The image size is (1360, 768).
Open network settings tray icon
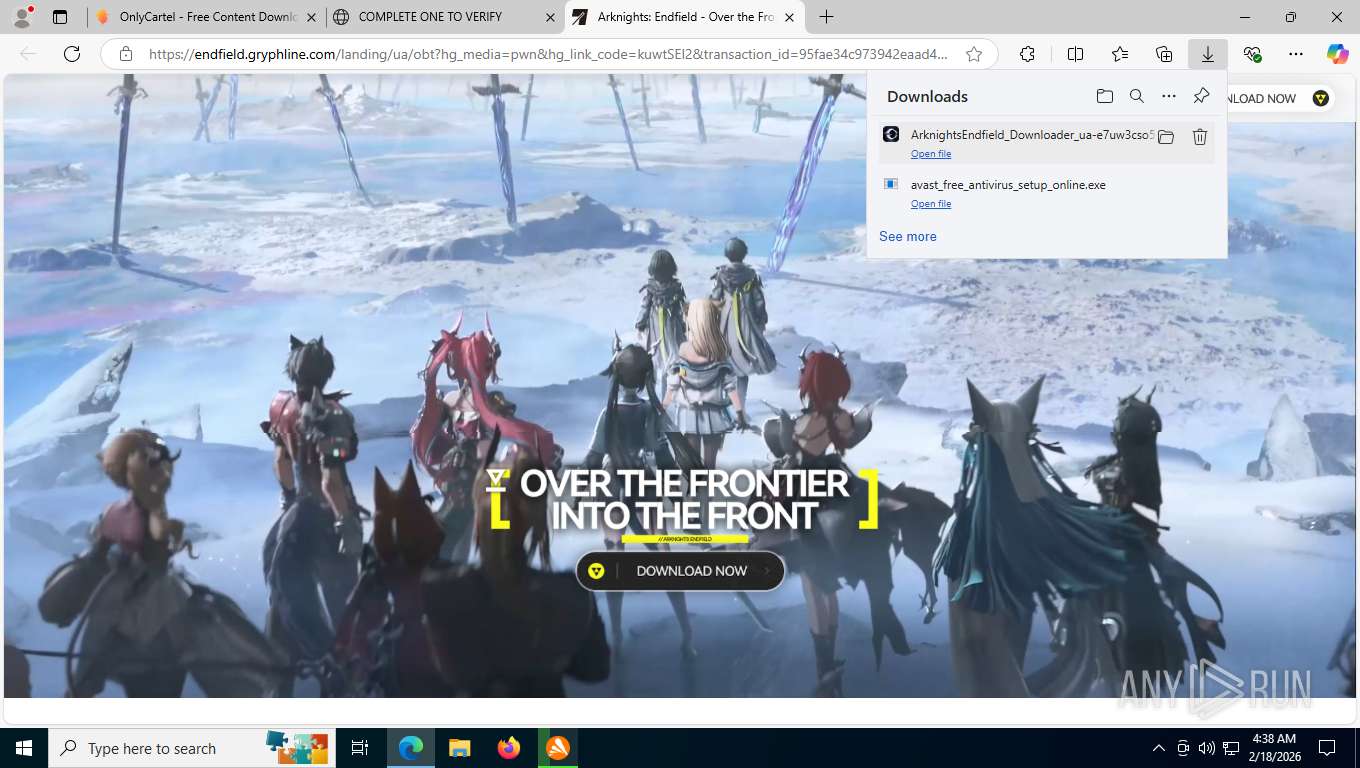[1231, 748]
